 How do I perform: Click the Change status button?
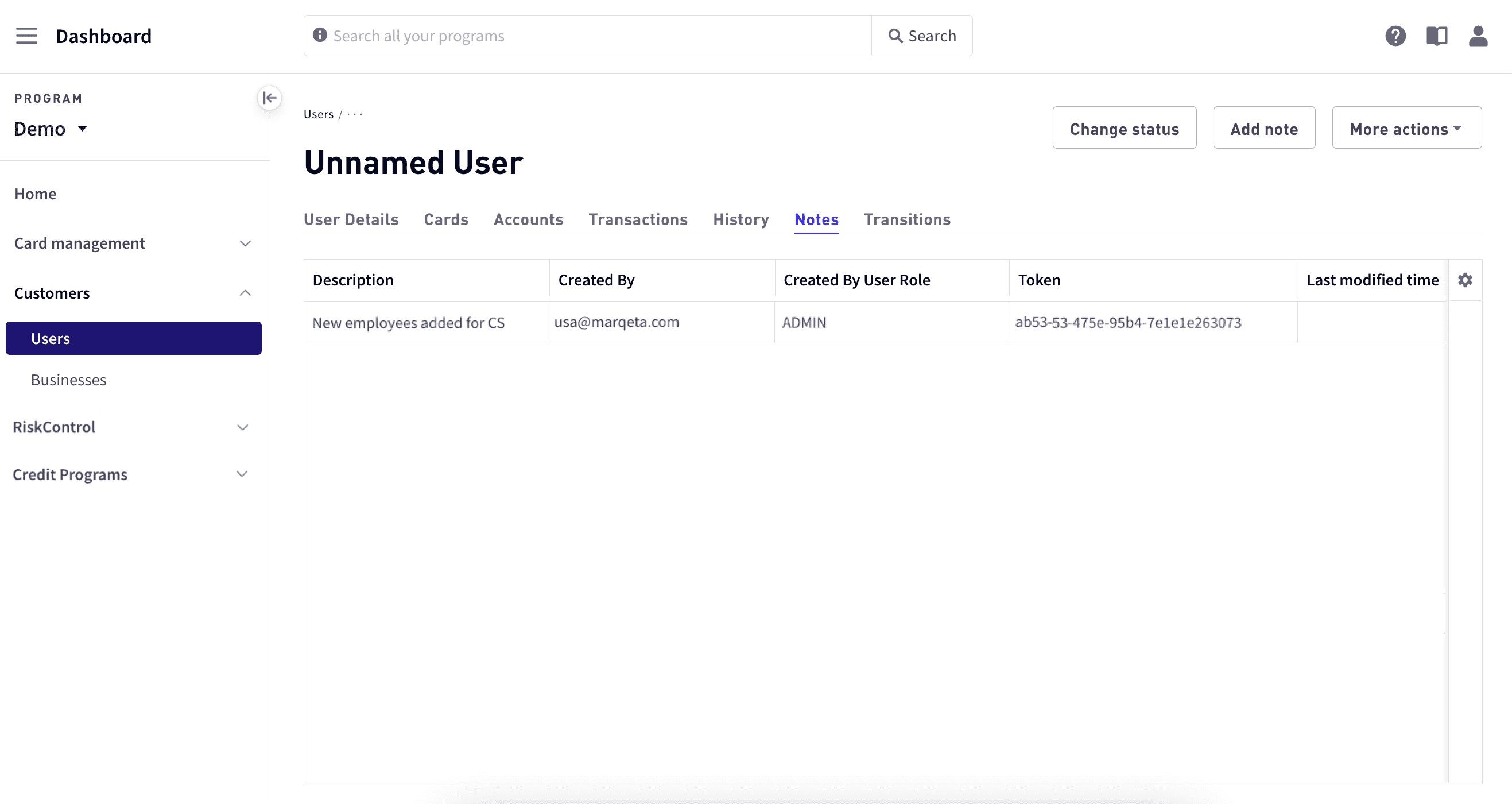pos(1124,128)
